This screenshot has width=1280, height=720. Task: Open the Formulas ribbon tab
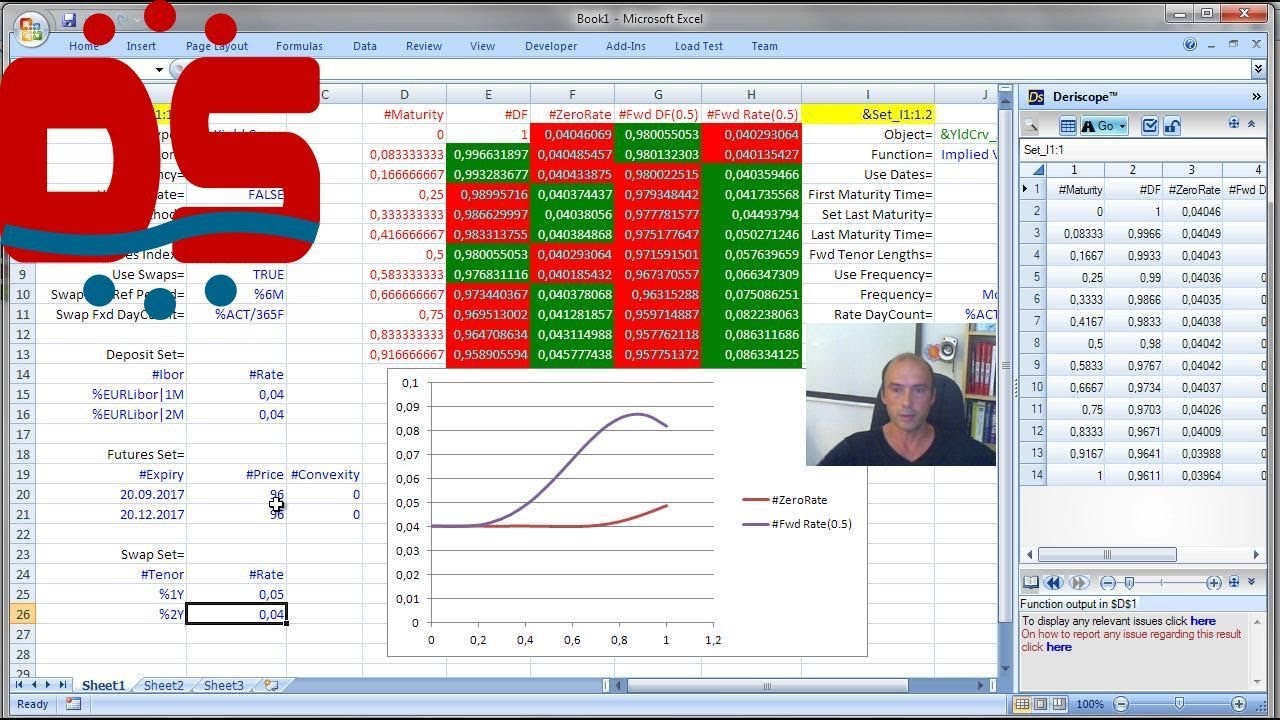pyautogui.click(x=299, y=46)
